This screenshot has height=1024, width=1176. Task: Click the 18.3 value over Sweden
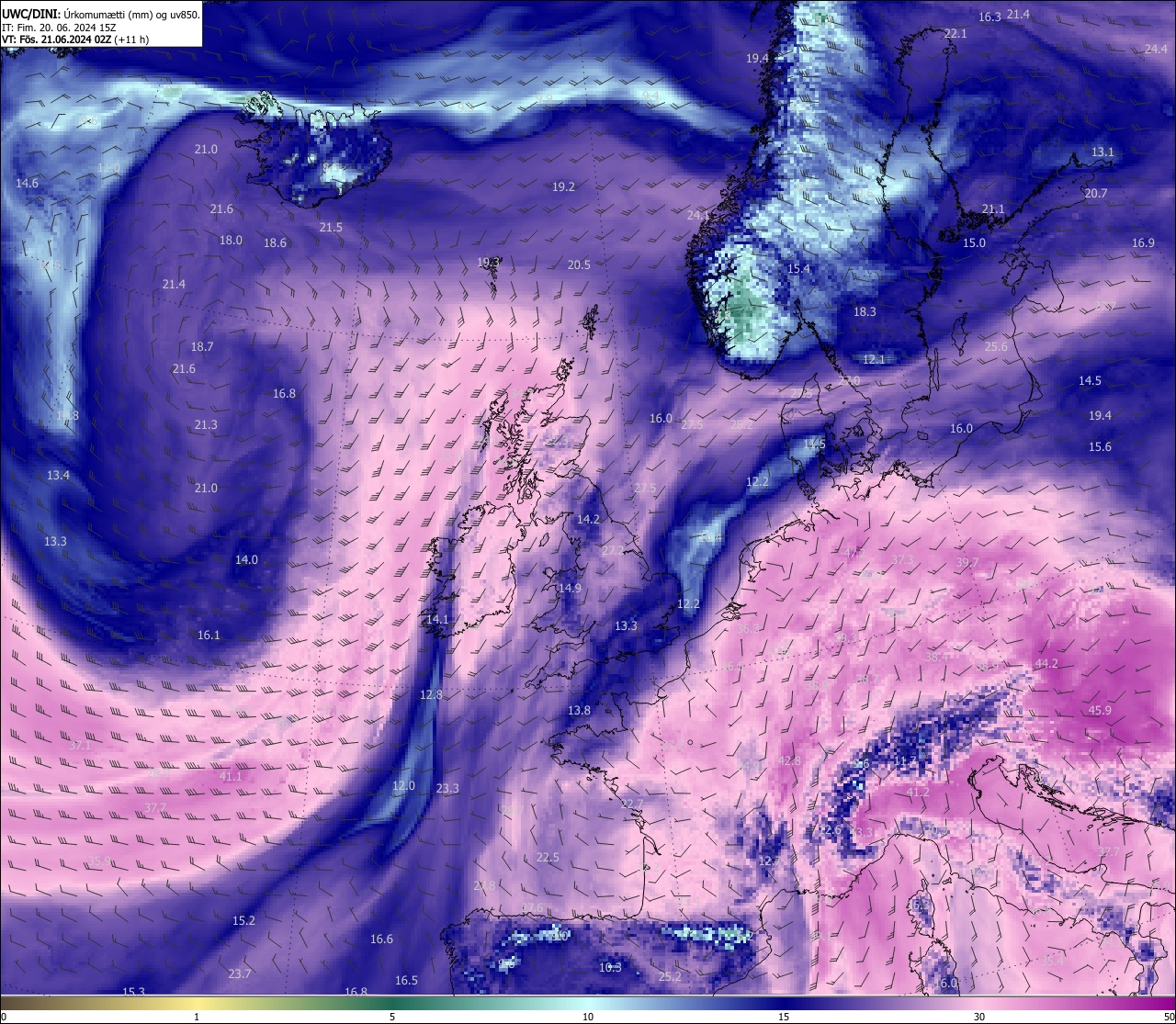865,311
